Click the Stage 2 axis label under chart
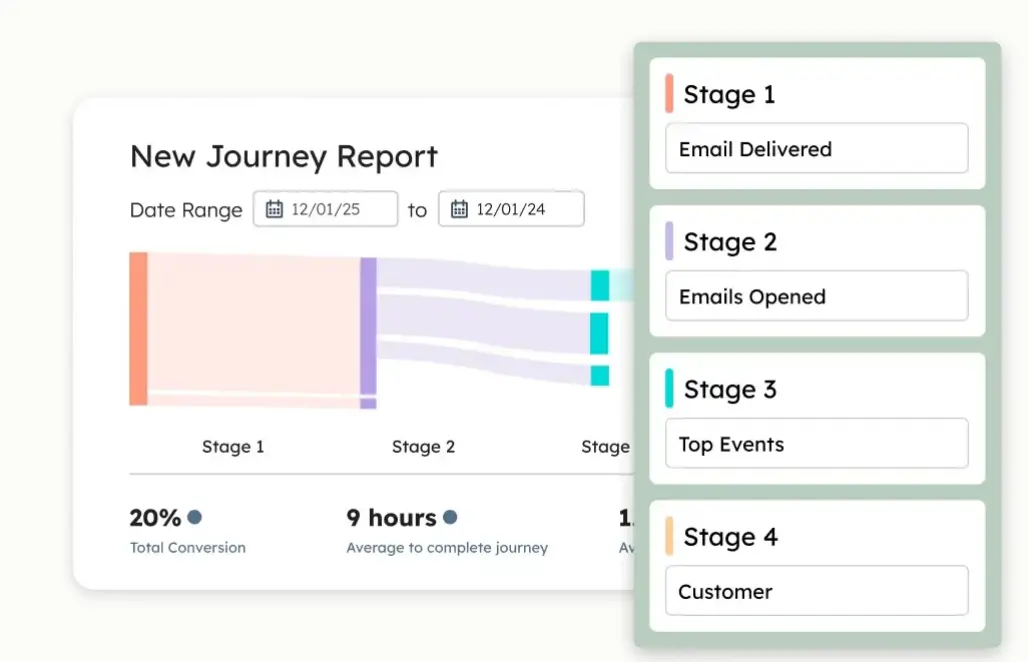Image resolution: width=1028 pixels, height=662 pixels. pyautogui.click(x=423, y=446)
